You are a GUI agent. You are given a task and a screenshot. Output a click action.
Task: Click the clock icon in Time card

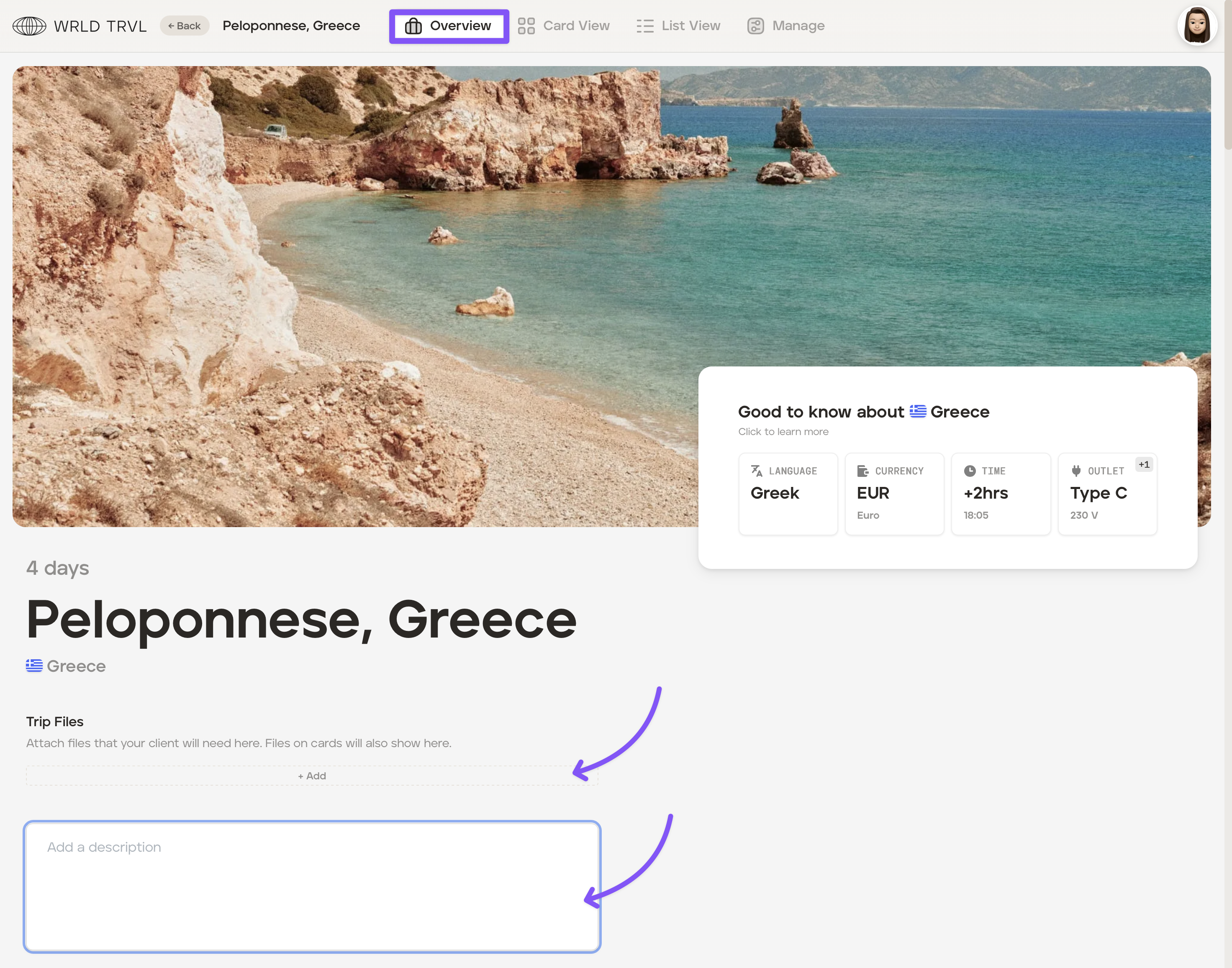970,470
